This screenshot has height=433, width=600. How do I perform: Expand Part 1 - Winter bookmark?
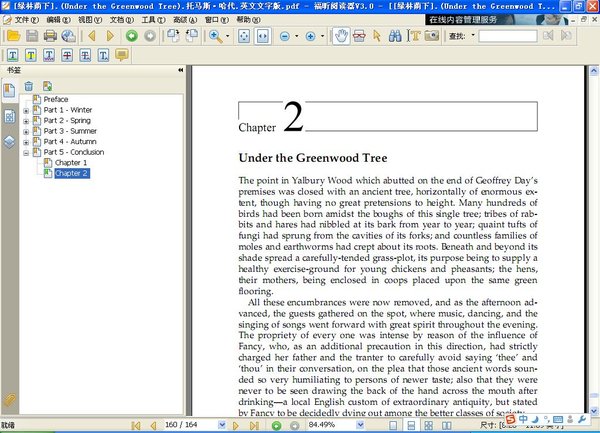coord(26,111)
